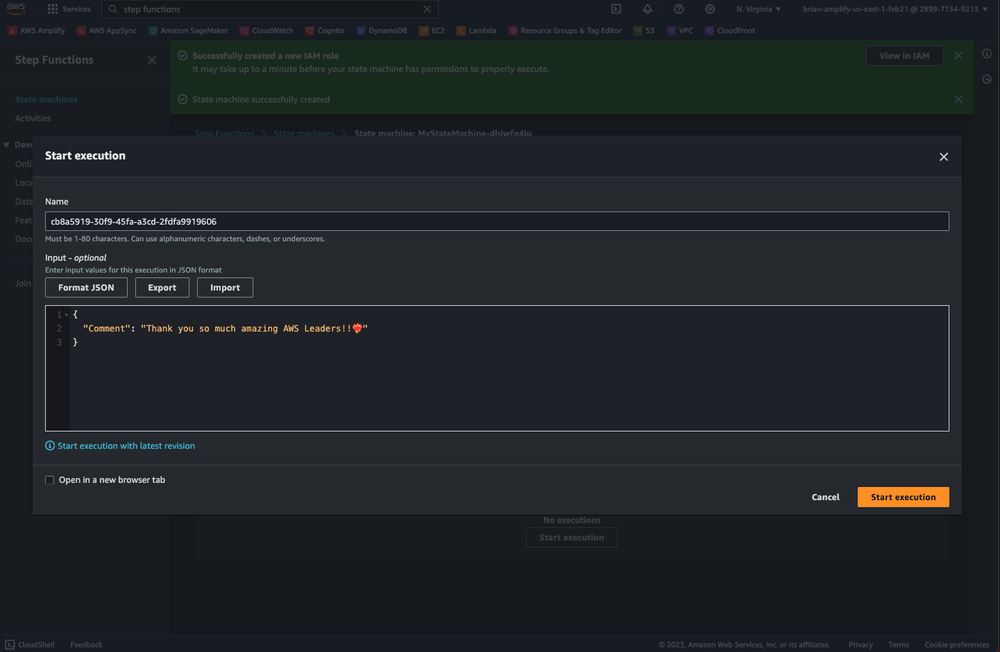Open Cognito favorite shortcut
Image resolution: width=1000 pixels, height=652 pixels.
(325, 31)
